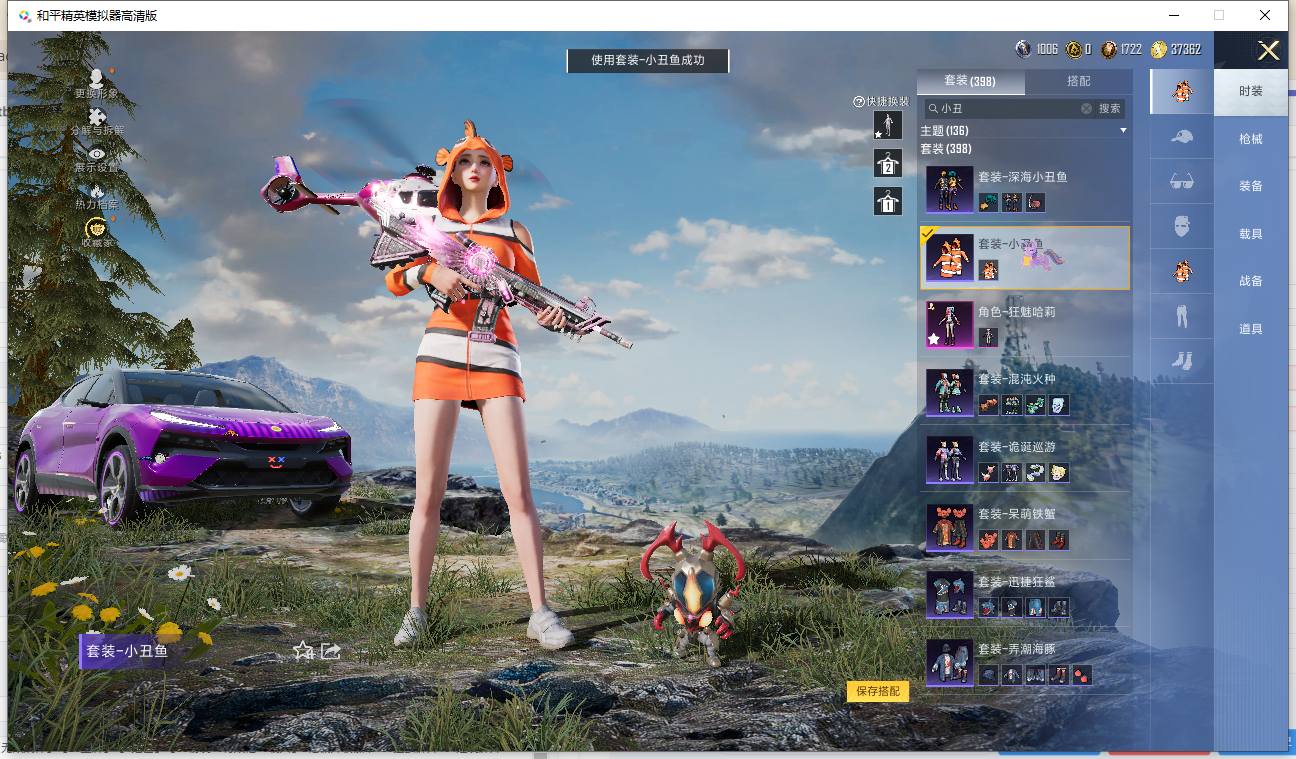Click the first item icon under 套装-深海小丑鱼
Viewport: 1296px width, 759px height.
(988, 202)
